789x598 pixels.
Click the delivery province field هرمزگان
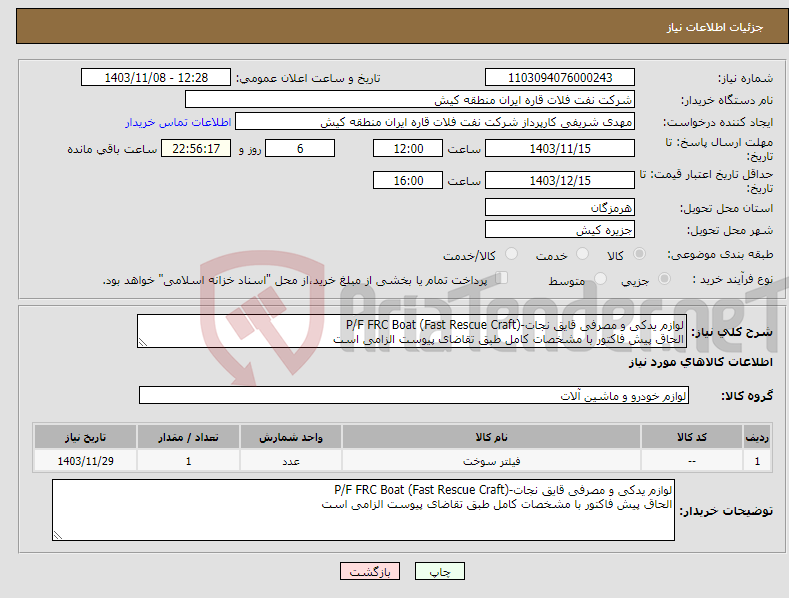coord(560,207)
